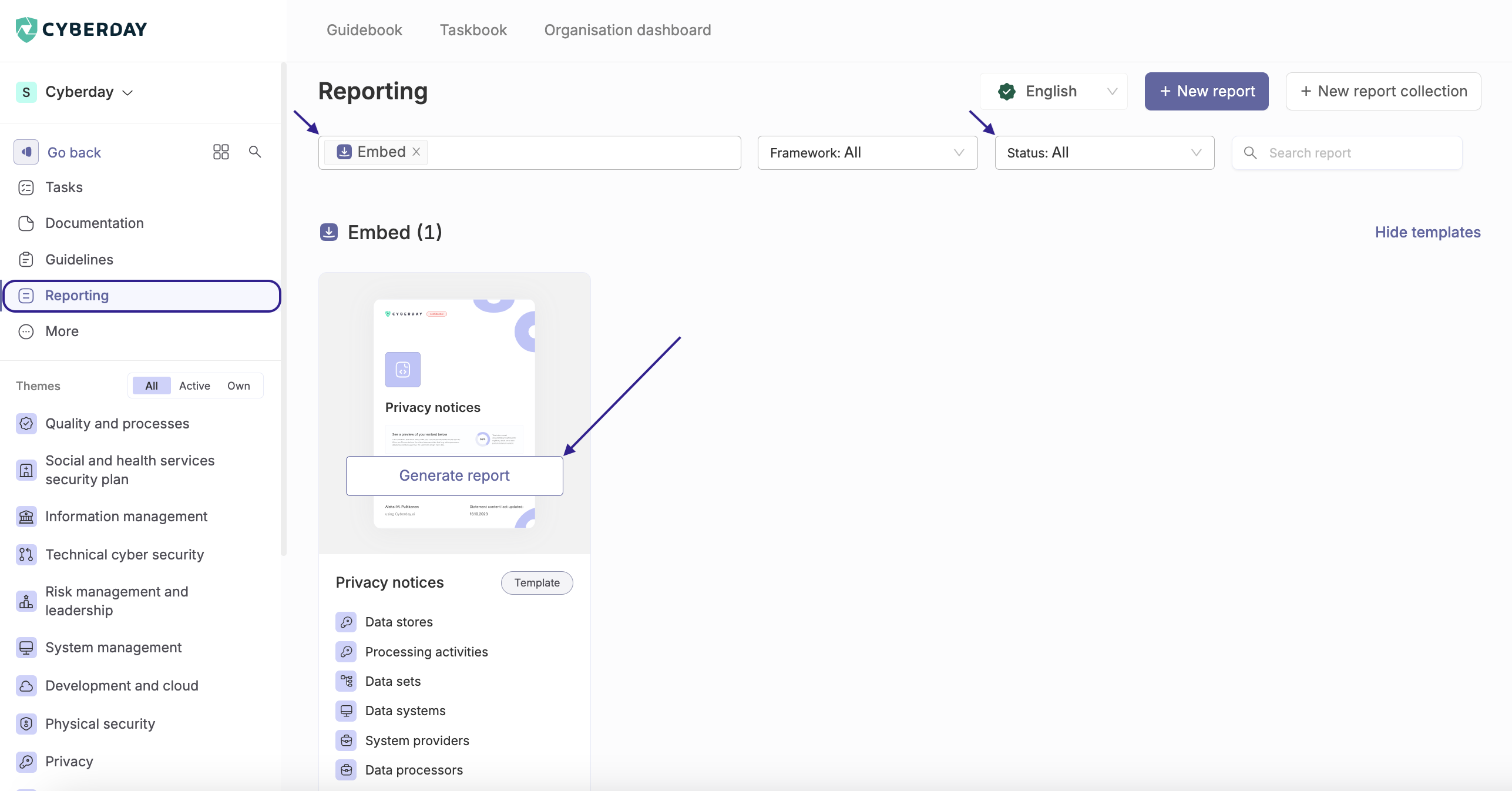Click the Privacy notices card title
1512x791 pixels.
tap(389, 582)
